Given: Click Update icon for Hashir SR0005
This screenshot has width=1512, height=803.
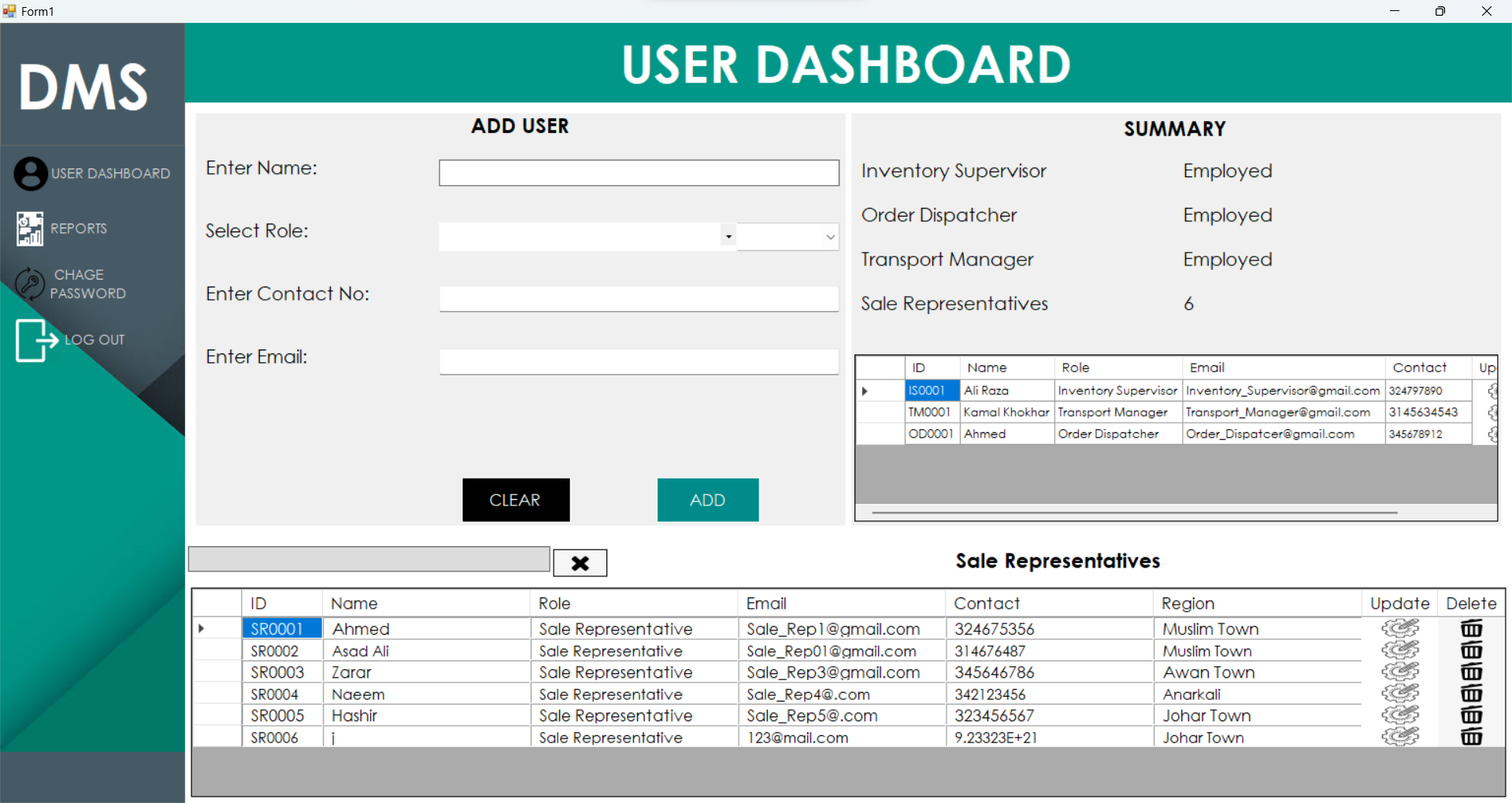Looking at the screenshot, I should (x=1399, y=716).
